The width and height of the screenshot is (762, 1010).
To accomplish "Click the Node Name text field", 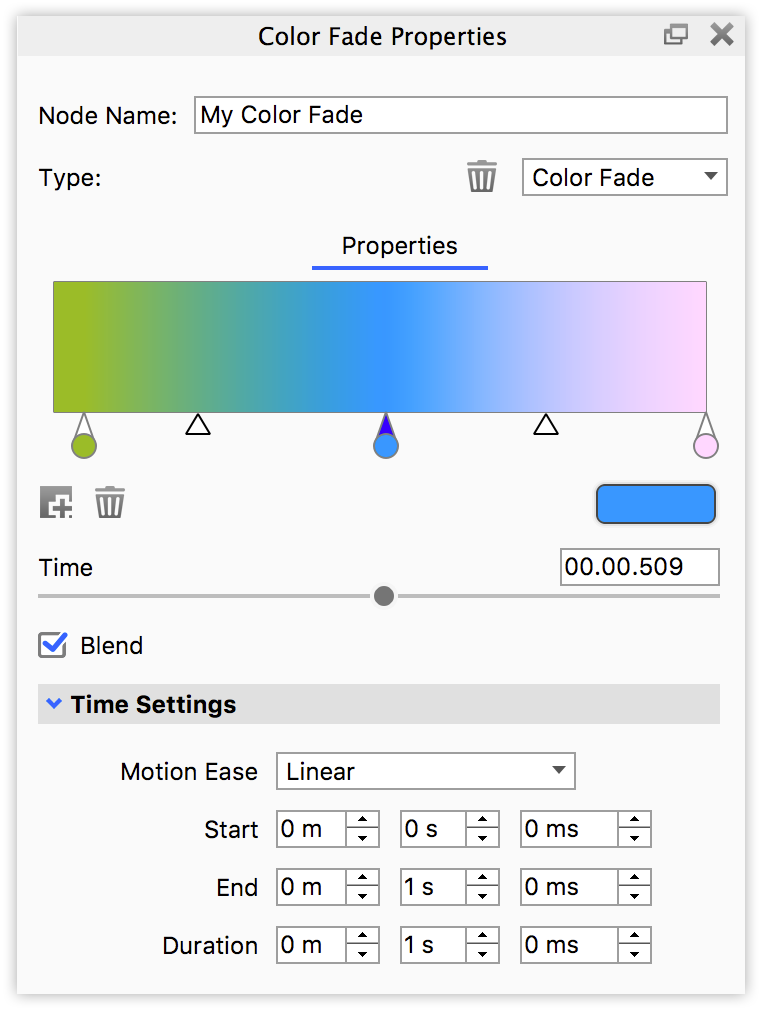I will pos(460,115).
